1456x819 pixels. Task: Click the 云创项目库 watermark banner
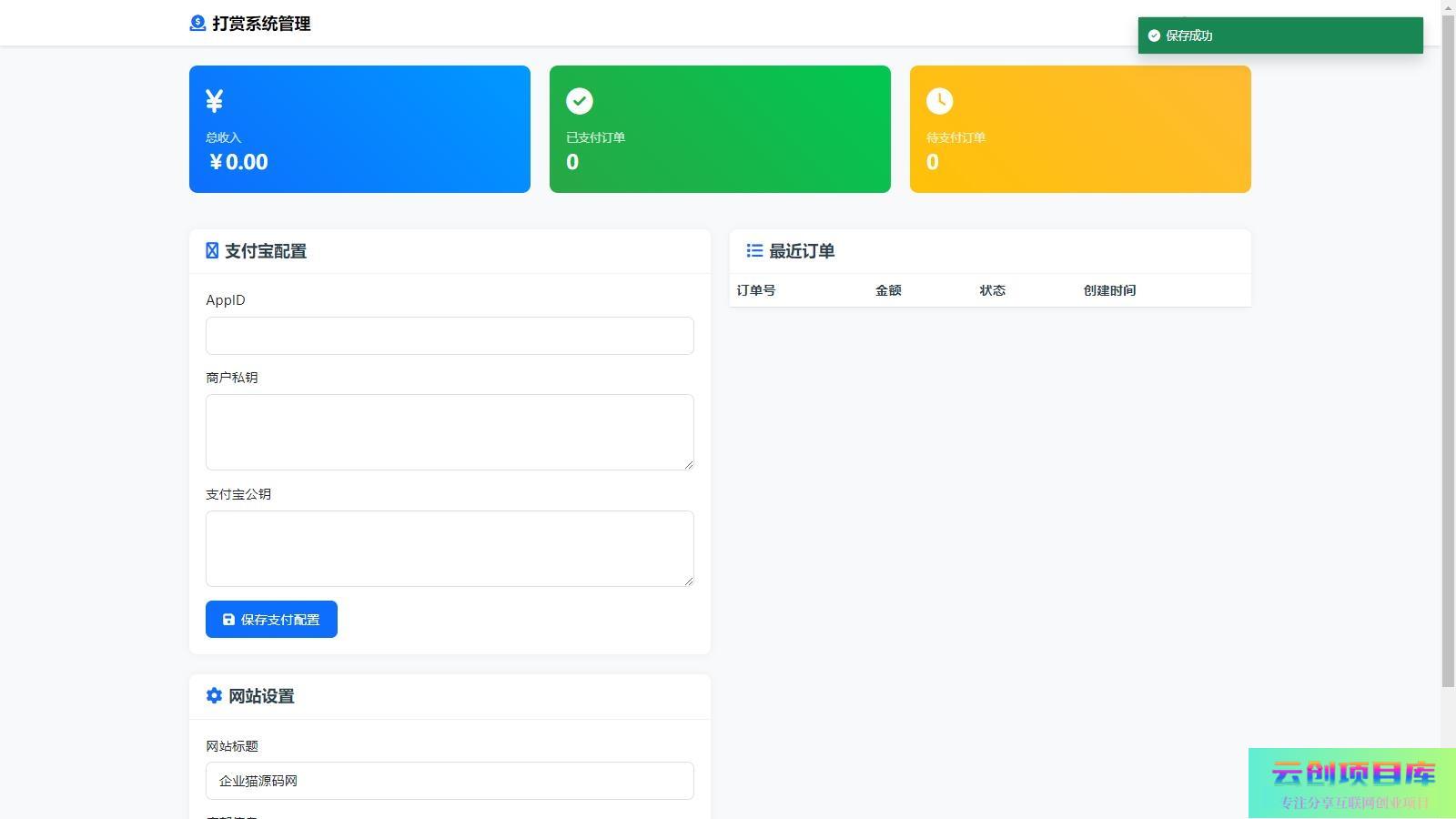click(x=1352, y=784)
